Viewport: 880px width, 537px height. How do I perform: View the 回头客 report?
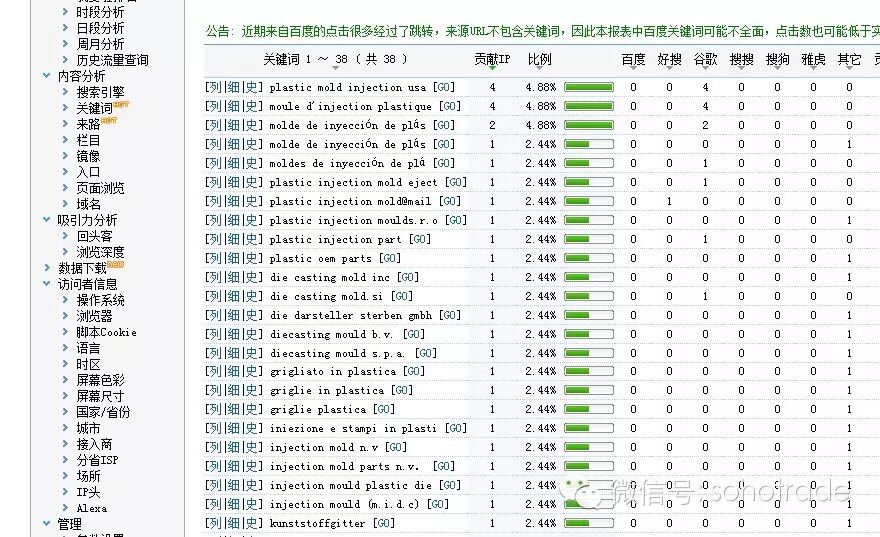coord(94,236)
